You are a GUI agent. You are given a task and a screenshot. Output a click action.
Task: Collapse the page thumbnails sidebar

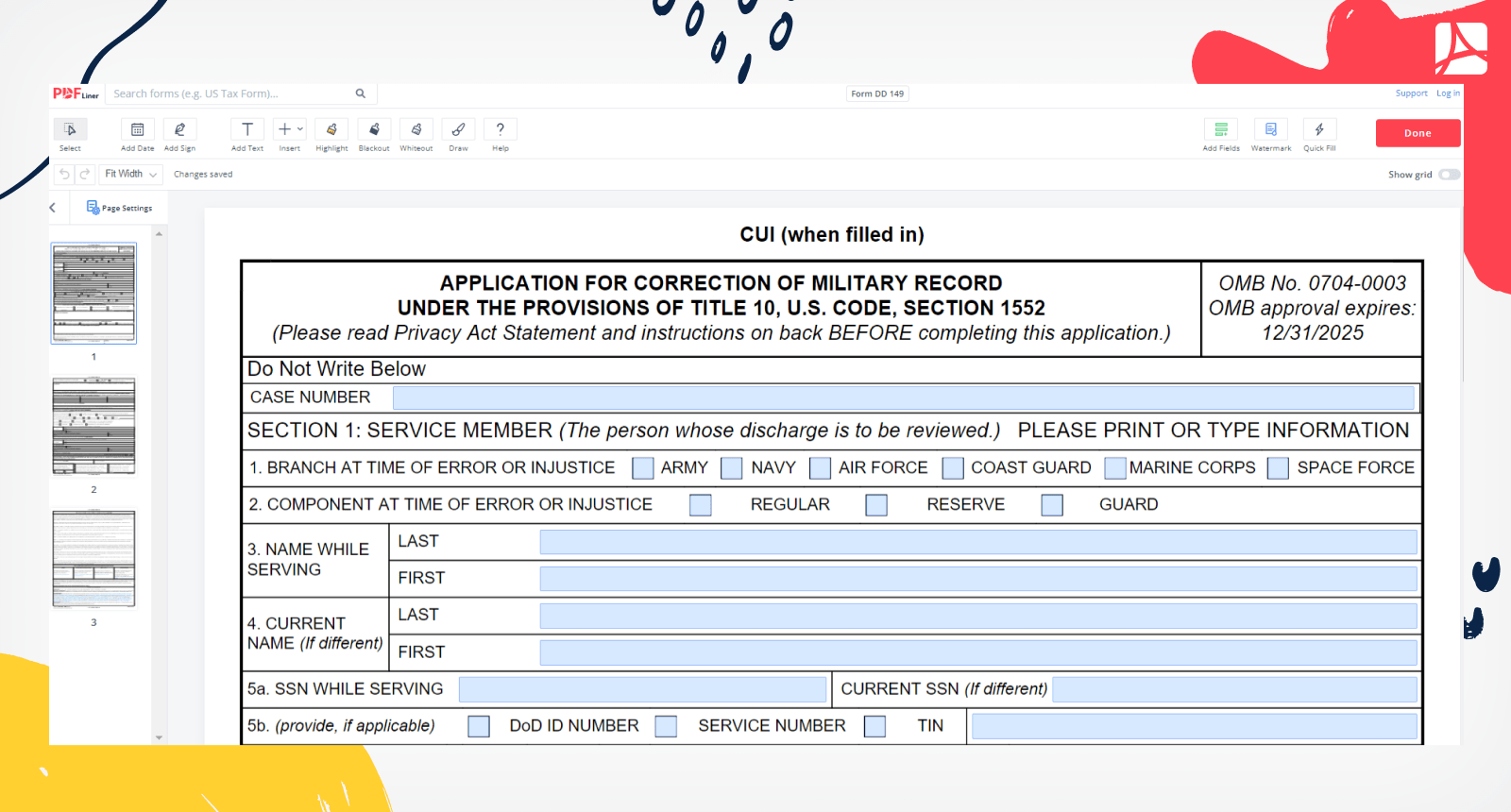pyautogui.click(x=53, y=208)
